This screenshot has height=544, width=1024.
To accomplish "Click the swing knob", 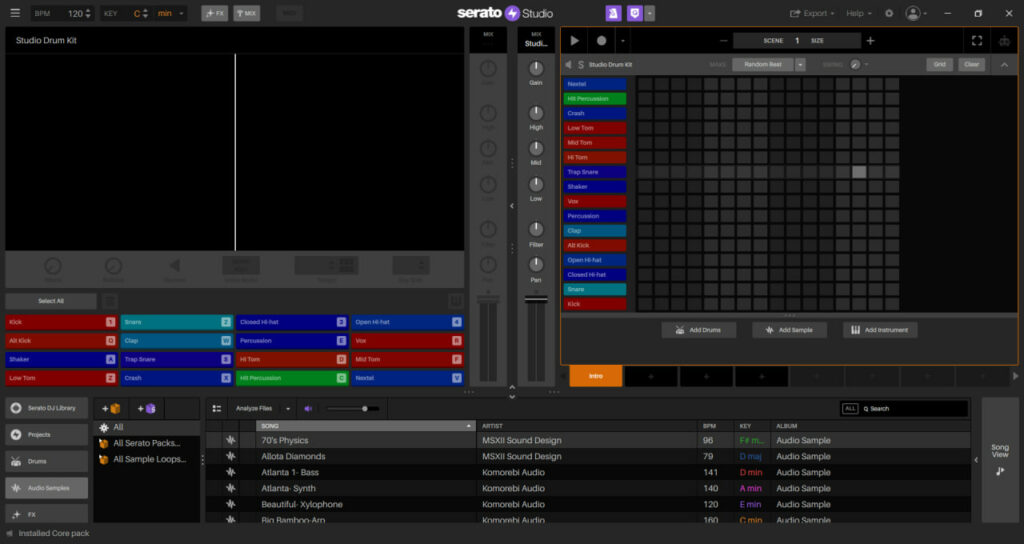I will (x=856, y=65).
